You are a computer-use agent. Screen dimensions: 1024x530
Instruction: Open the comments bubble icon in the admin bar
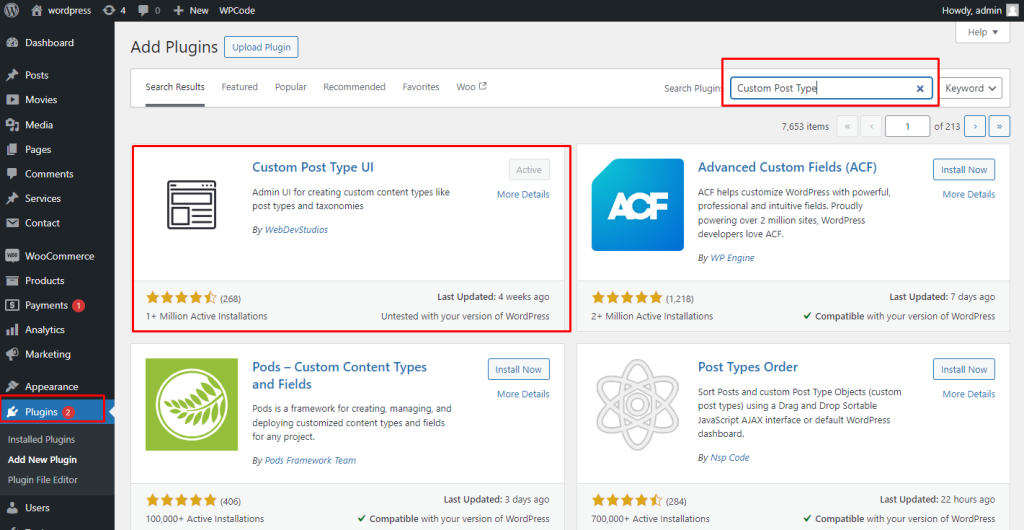pyautogui.click(x=143, y=10)
